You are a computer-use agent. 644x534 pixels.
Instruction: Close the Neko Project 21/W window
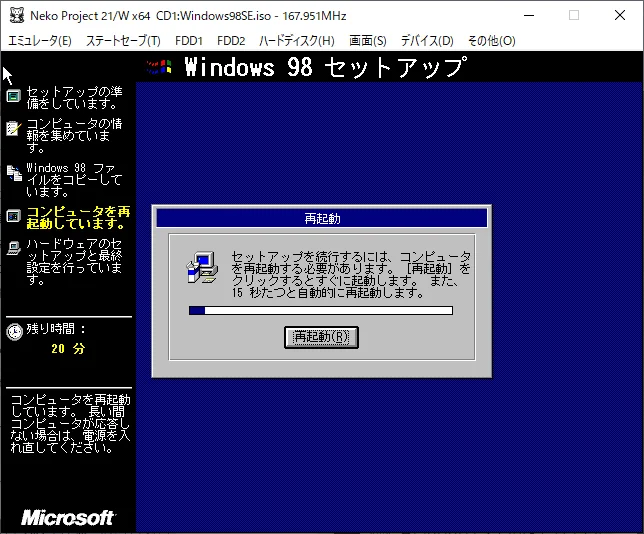point(619,16)
